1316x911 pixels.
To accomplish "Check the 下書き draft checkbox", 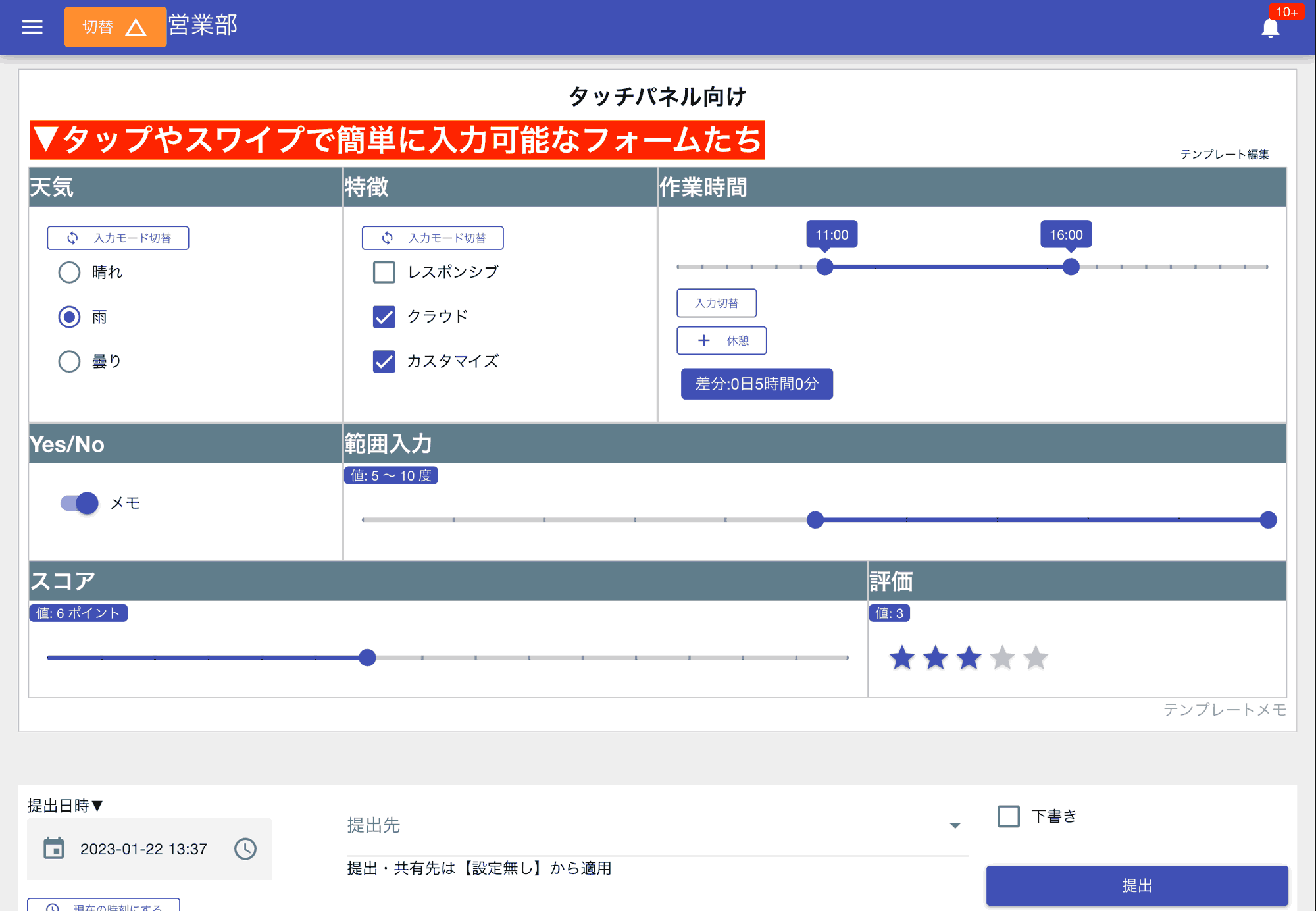I will [1007, 816].
